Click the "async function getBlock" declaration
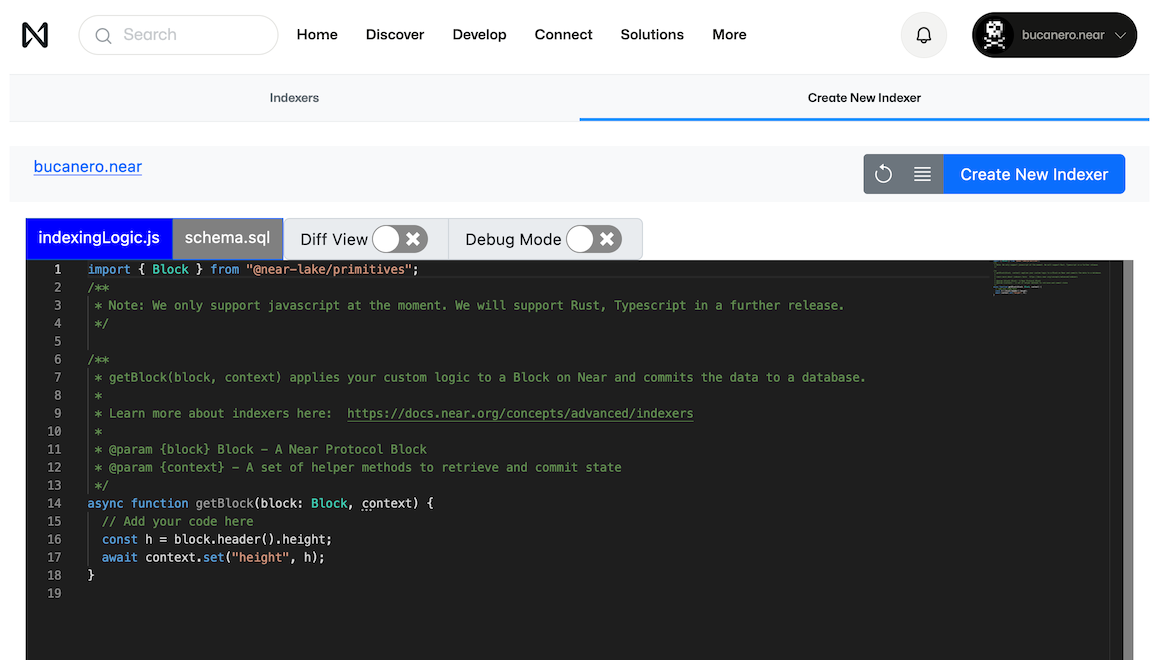The height and width of the screenshot is (660, 1166). (x=260, y=503)
